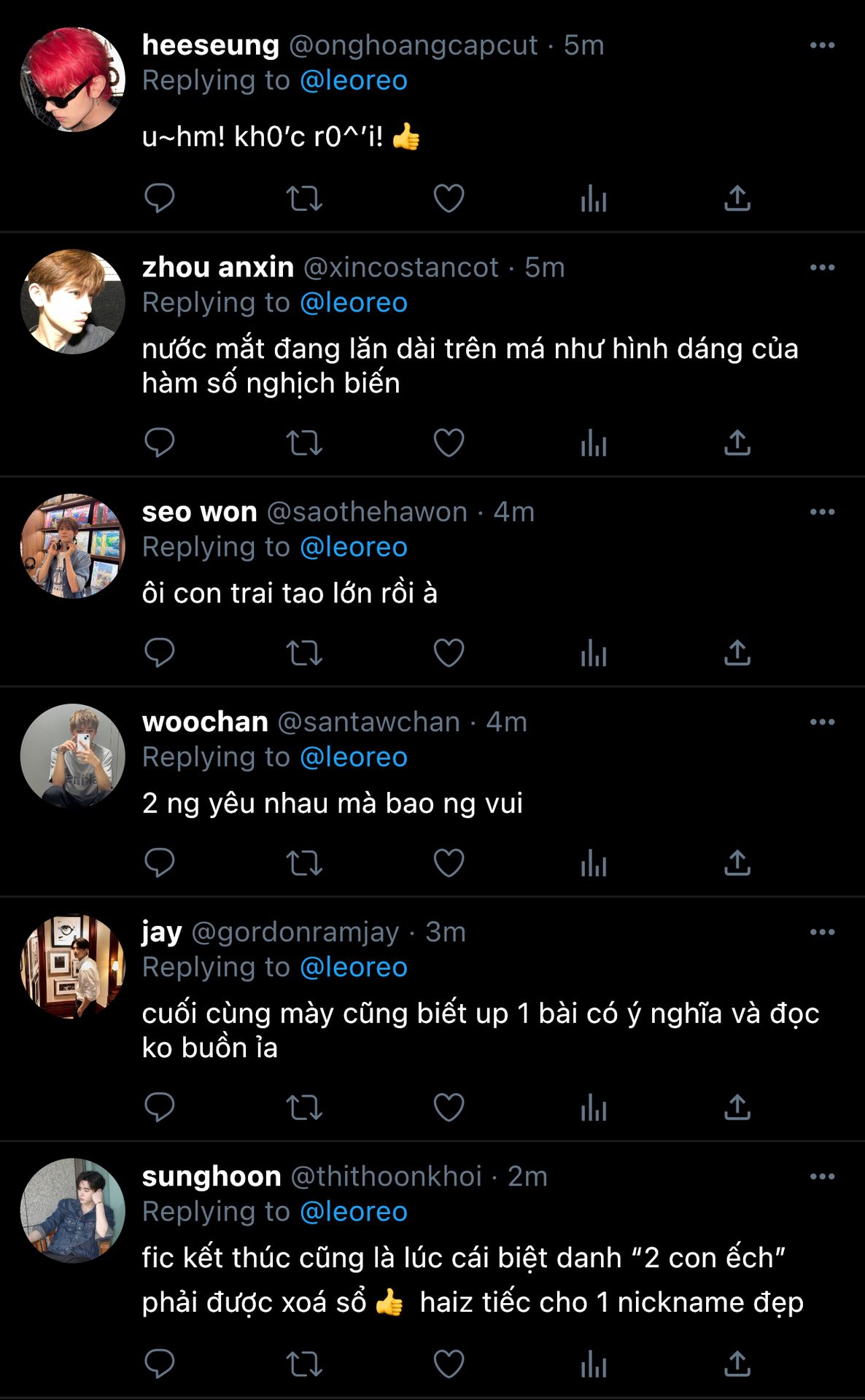
Task: Like sunghoon's reply
Action: pos(449,1364)
